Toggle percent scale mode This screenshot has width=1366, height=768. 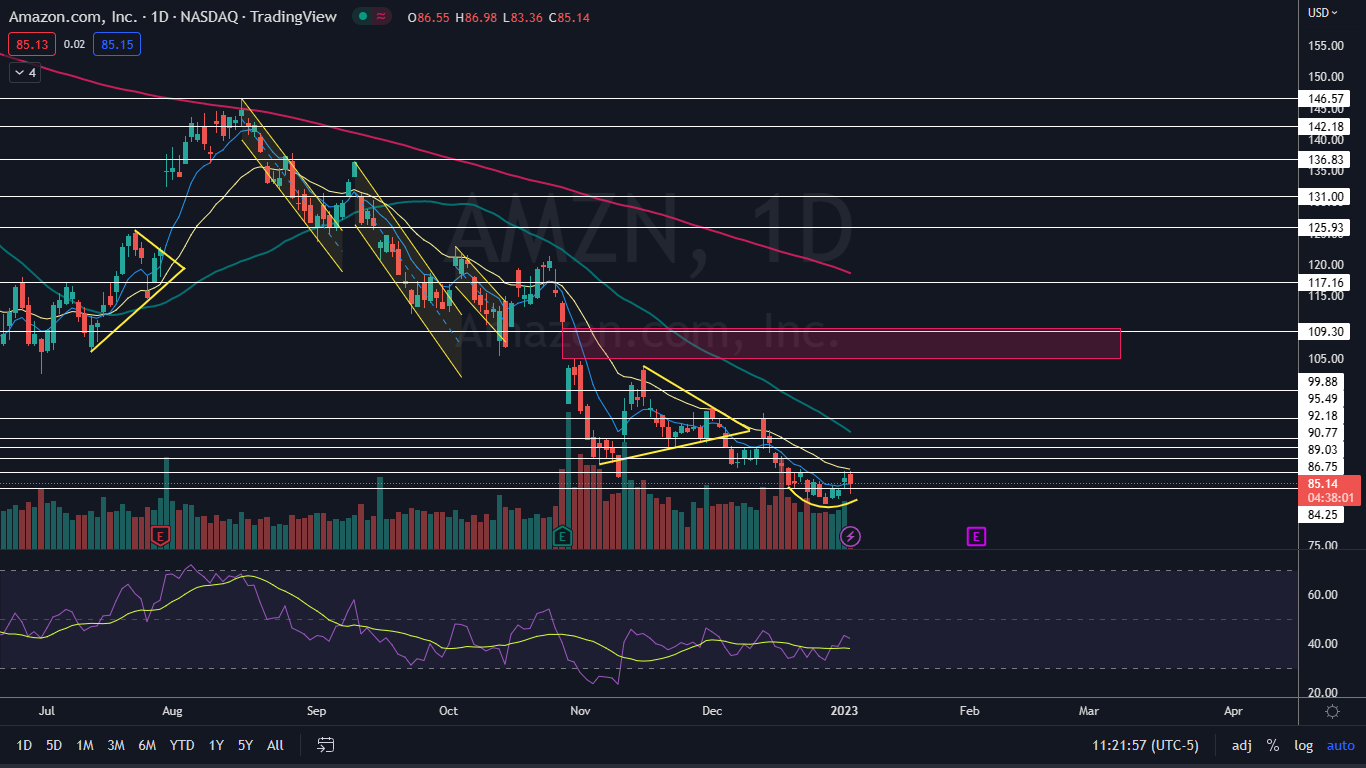[1273, 745]
